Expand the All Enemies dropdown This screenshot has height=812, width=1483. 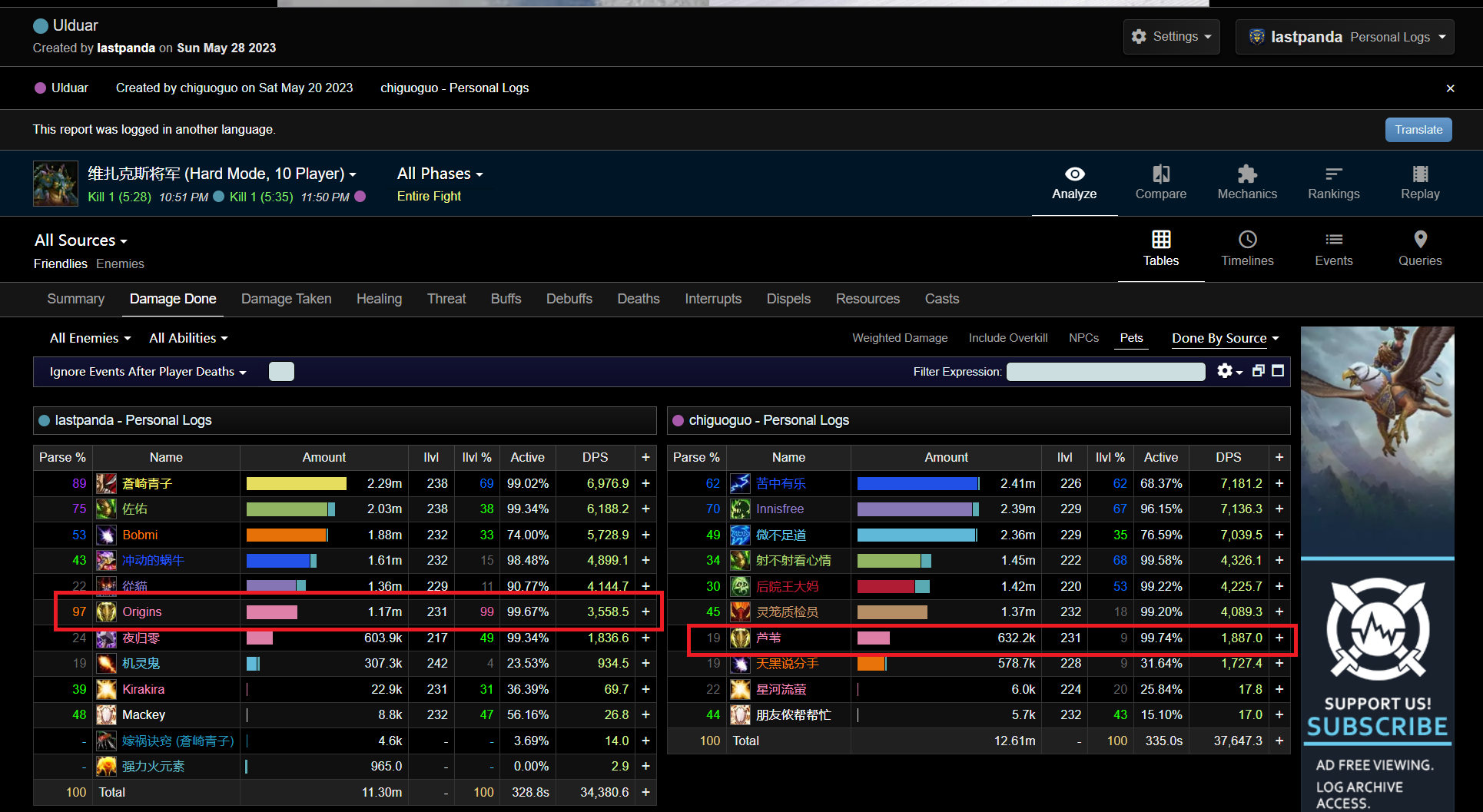point(90,338)
